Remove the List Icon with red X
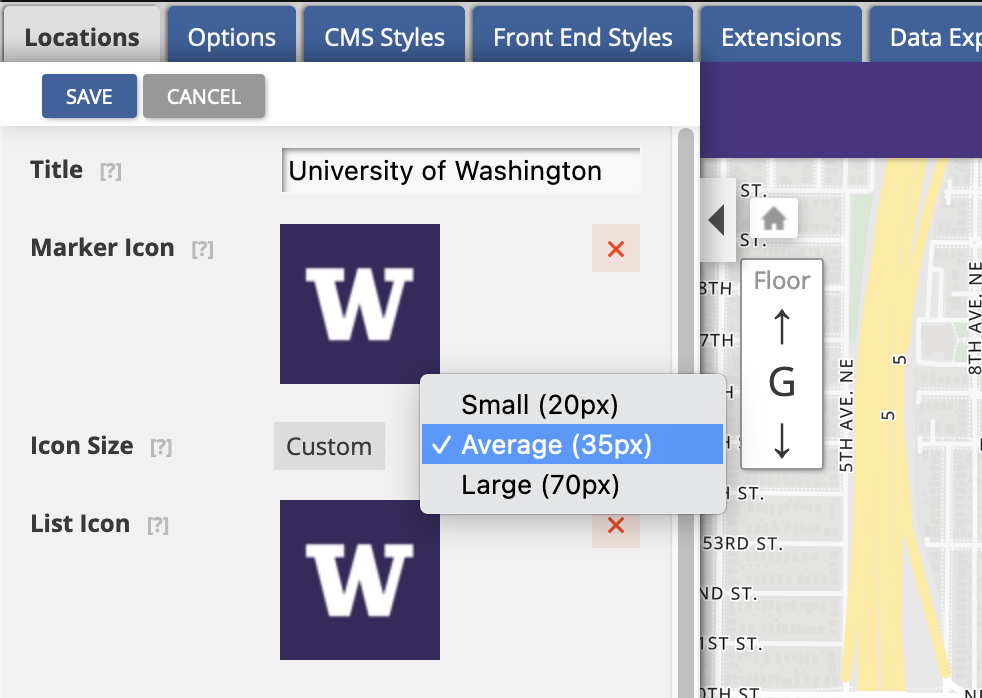Screen dimensions: 982x698 tap(616, 525)
